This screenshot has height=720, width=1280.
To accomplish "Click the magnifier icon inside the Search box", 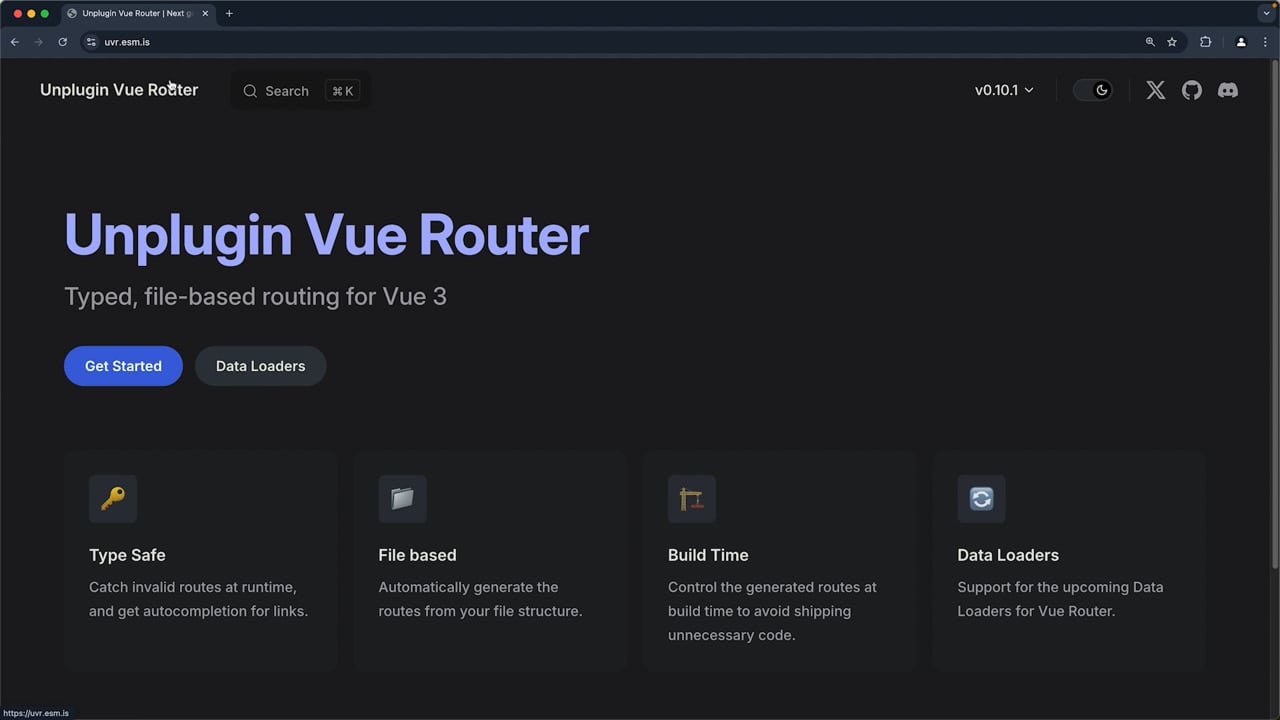I will tap(250, 91).
